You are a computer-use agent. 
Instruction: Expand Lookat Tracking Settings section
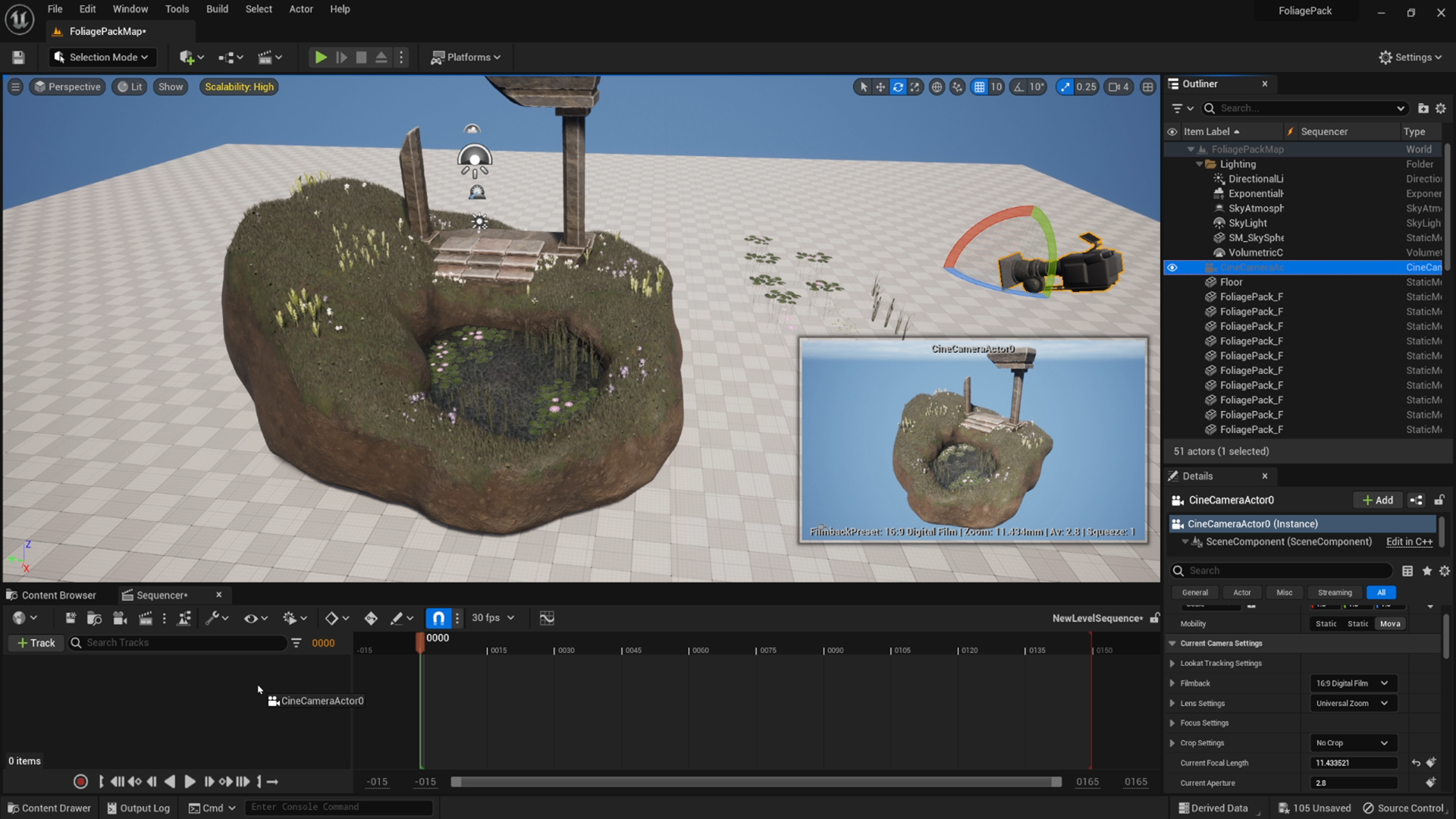point(1172,664)
